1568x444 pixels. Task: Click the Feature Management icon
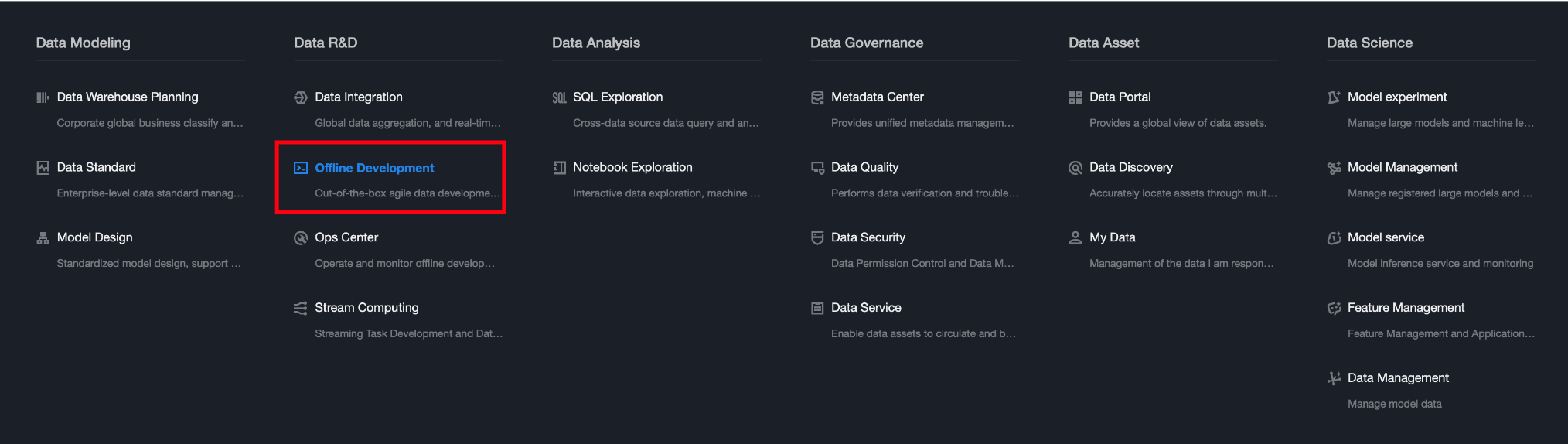point(1334,308)
